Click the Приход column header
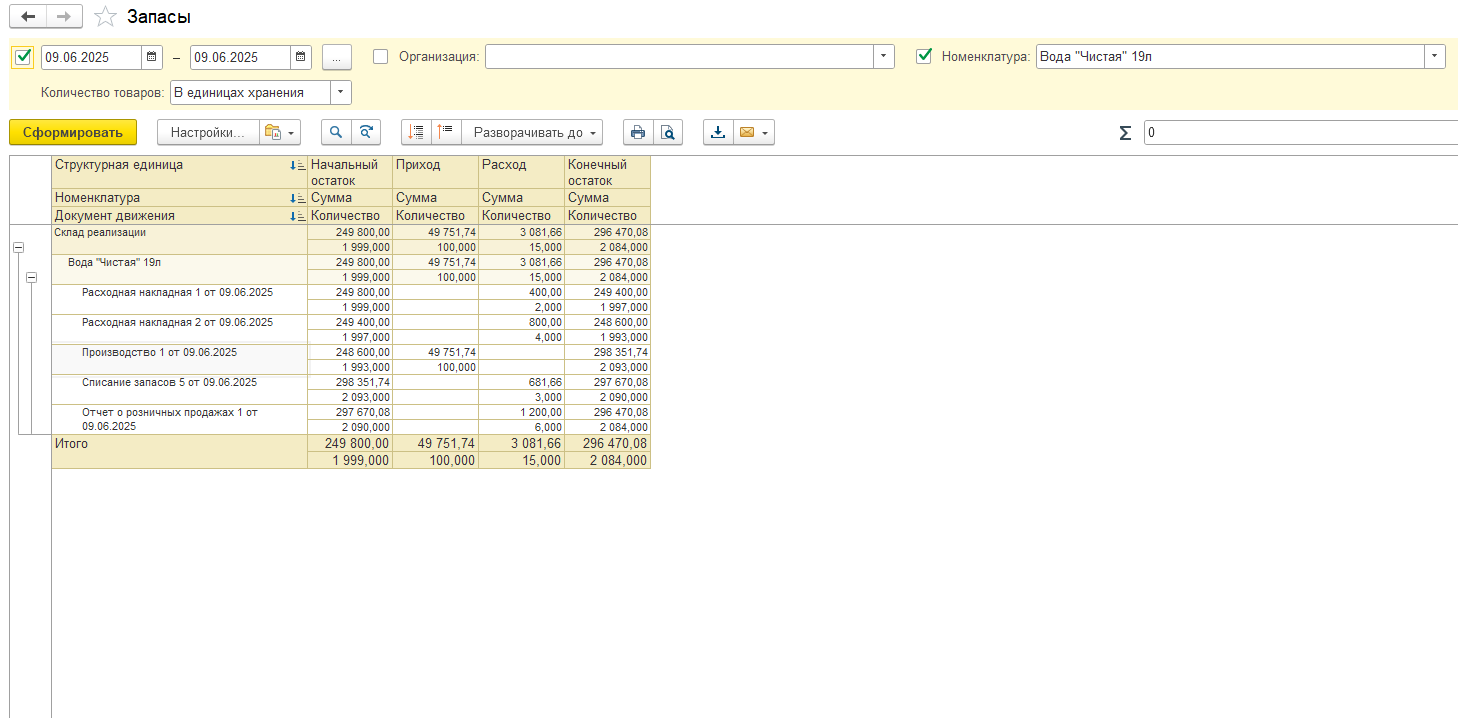Viewport: 1458px width, 718px height. point(436,172)
